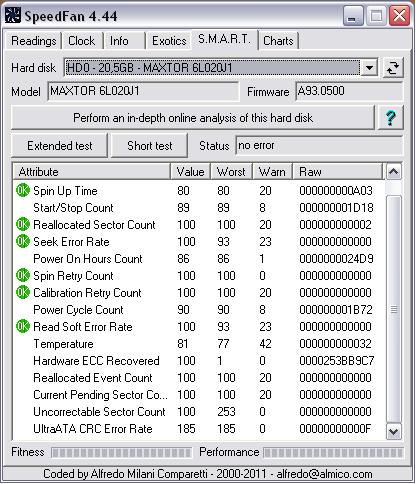Select the S.M.A.R.T. tab

tap(224, 39)
